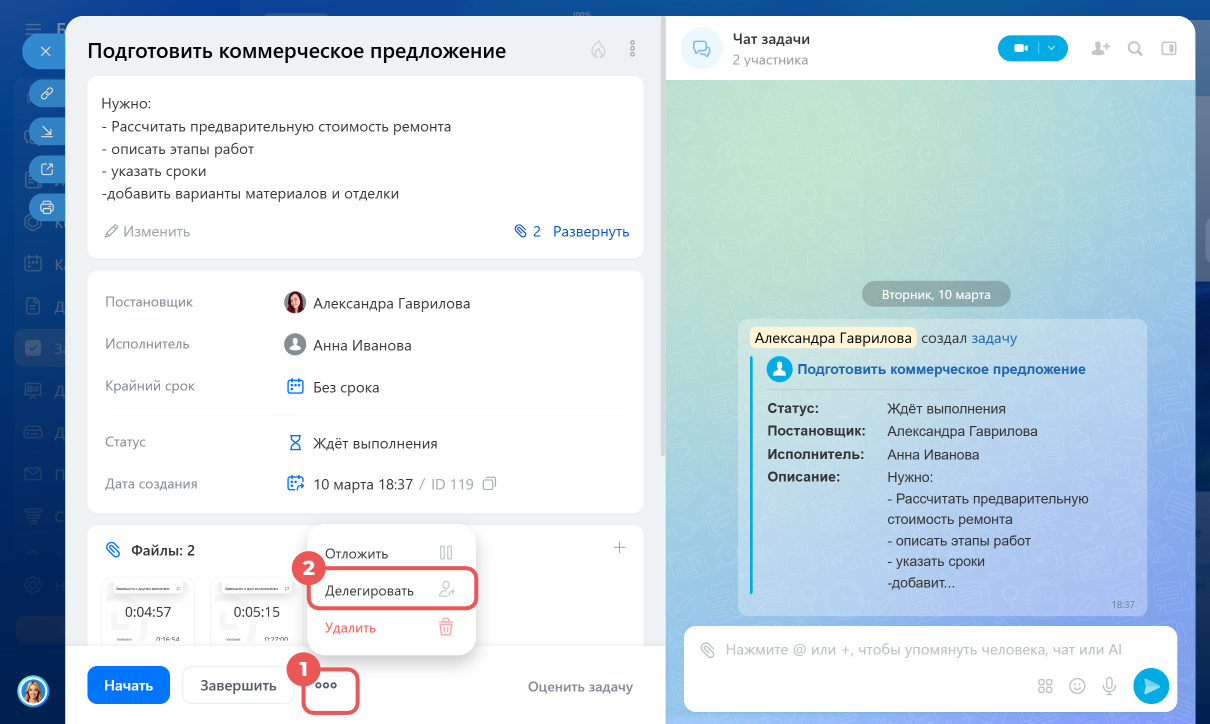This screenshot has height=724, width=1210.
Task: Click the add participant icon in chat header
Action: (x=1100, y=48)
